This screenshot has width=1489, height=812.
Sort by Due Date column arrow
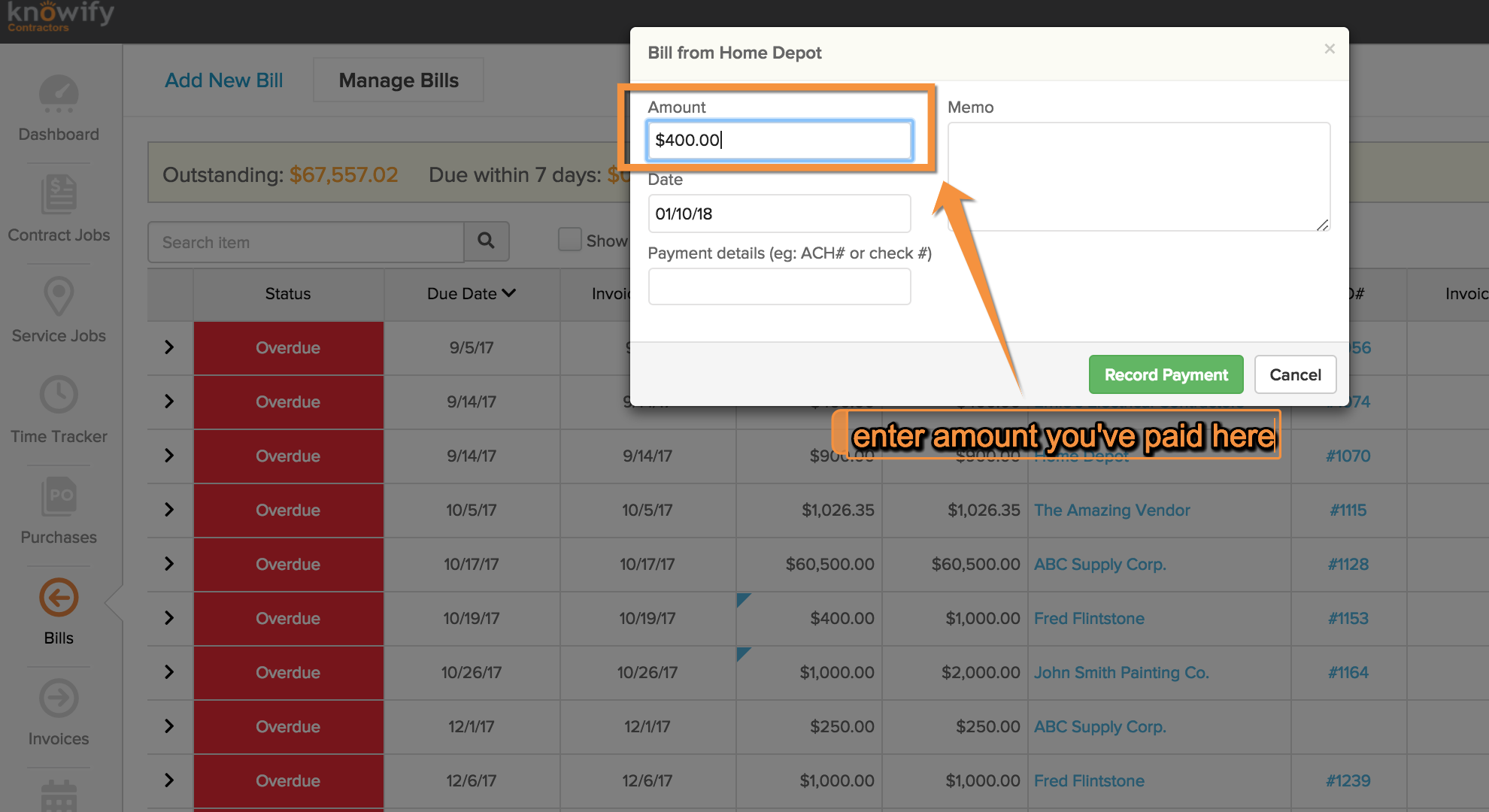point(509,293)
